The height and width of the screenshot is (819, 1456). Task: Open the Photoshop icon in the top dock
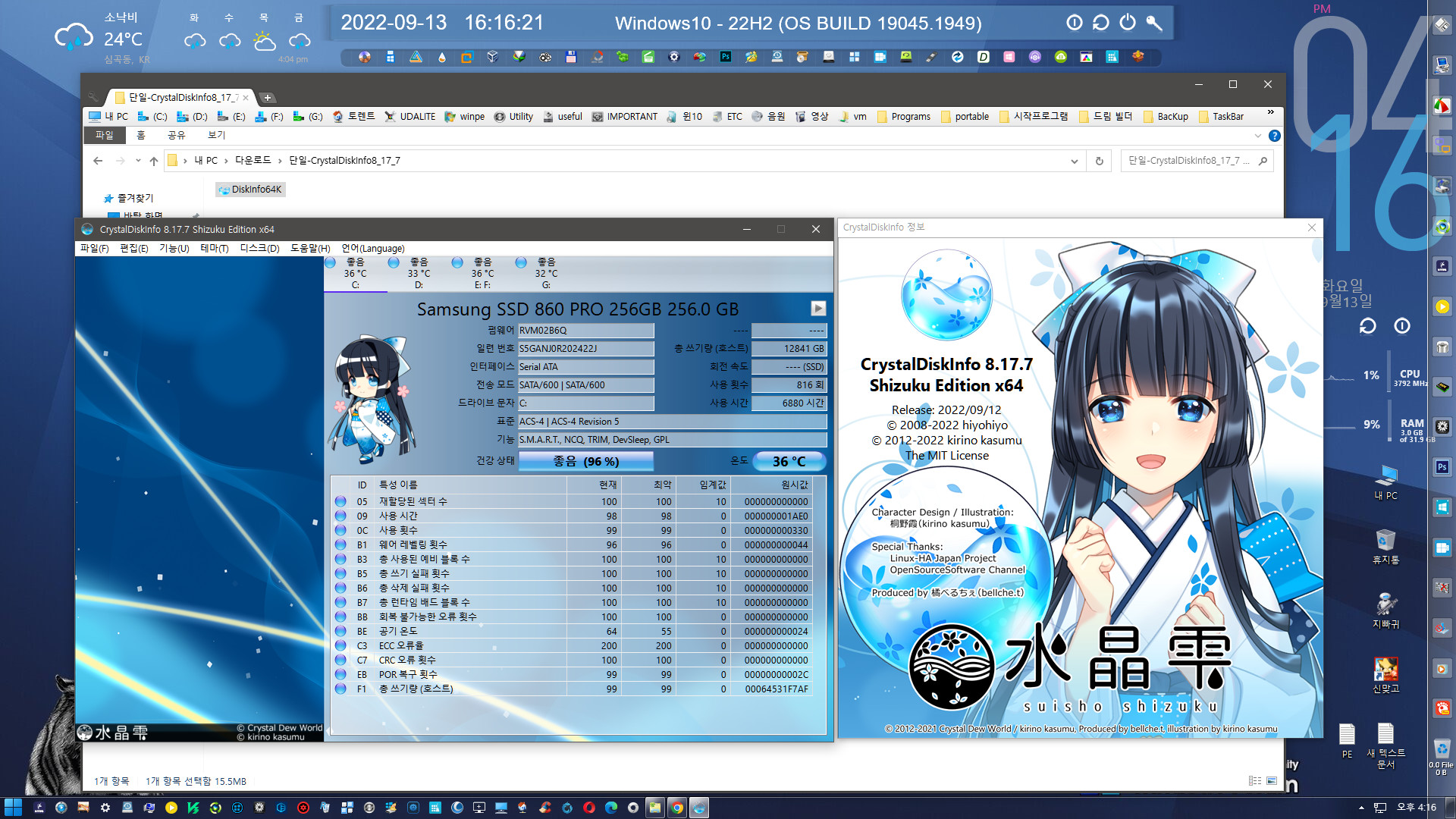(x=726, y=57)
